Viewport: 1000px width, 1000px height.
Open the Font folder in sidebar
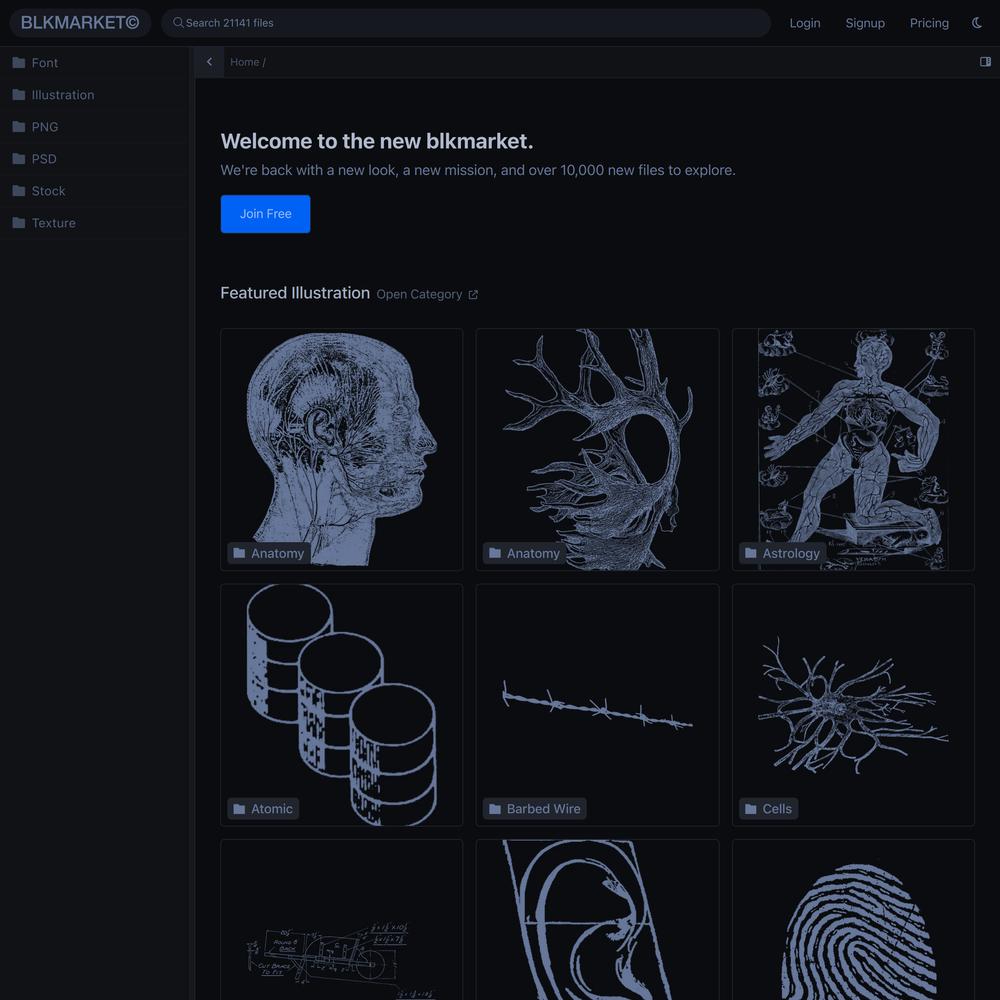[x=94, y=62]
